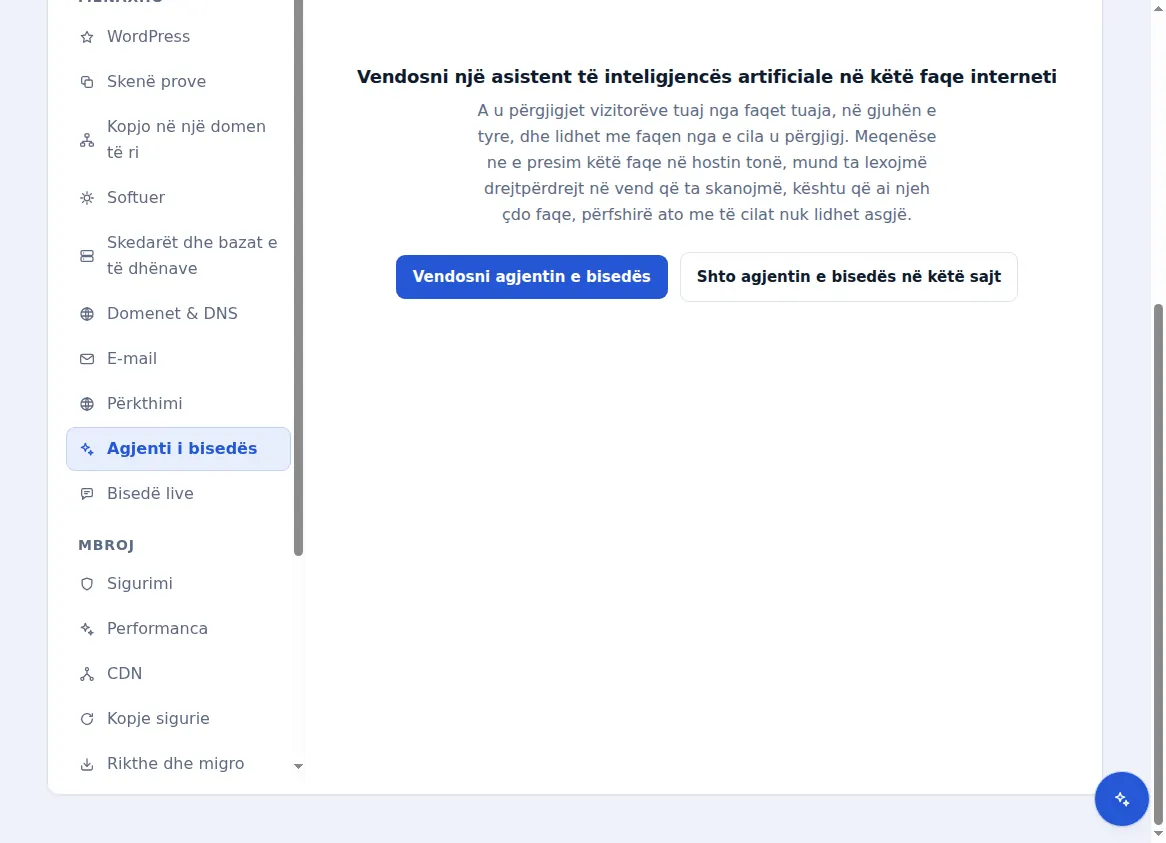Click the CDN network icon
The image size is (1166, 843).
pyautogui.click(x=87, y=674)
